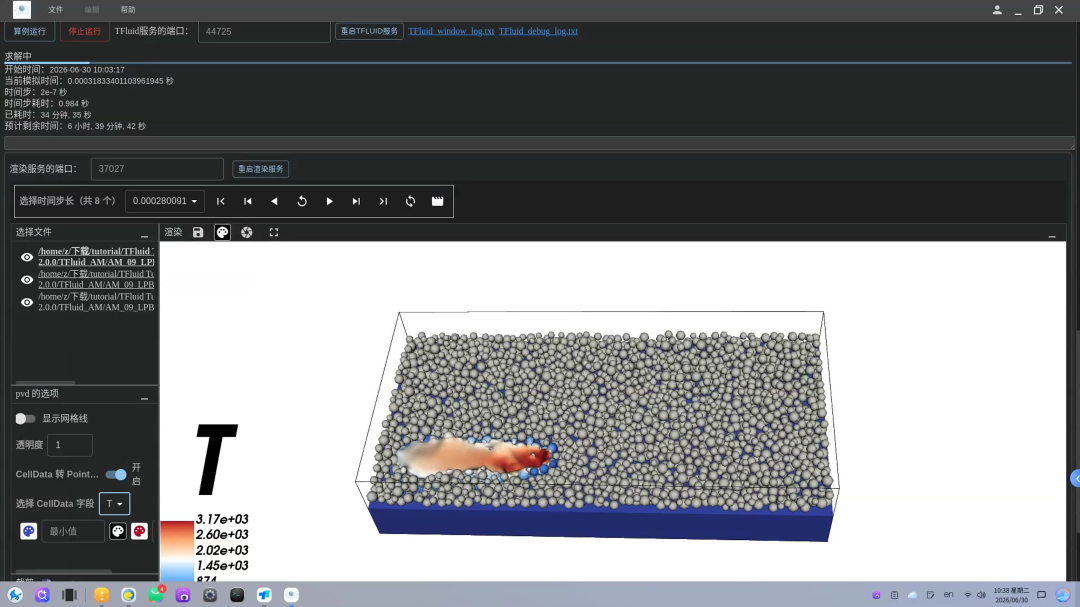Open launcher icon in taskbar
This screenshot has width=1080, height=607.
[15, 595]
